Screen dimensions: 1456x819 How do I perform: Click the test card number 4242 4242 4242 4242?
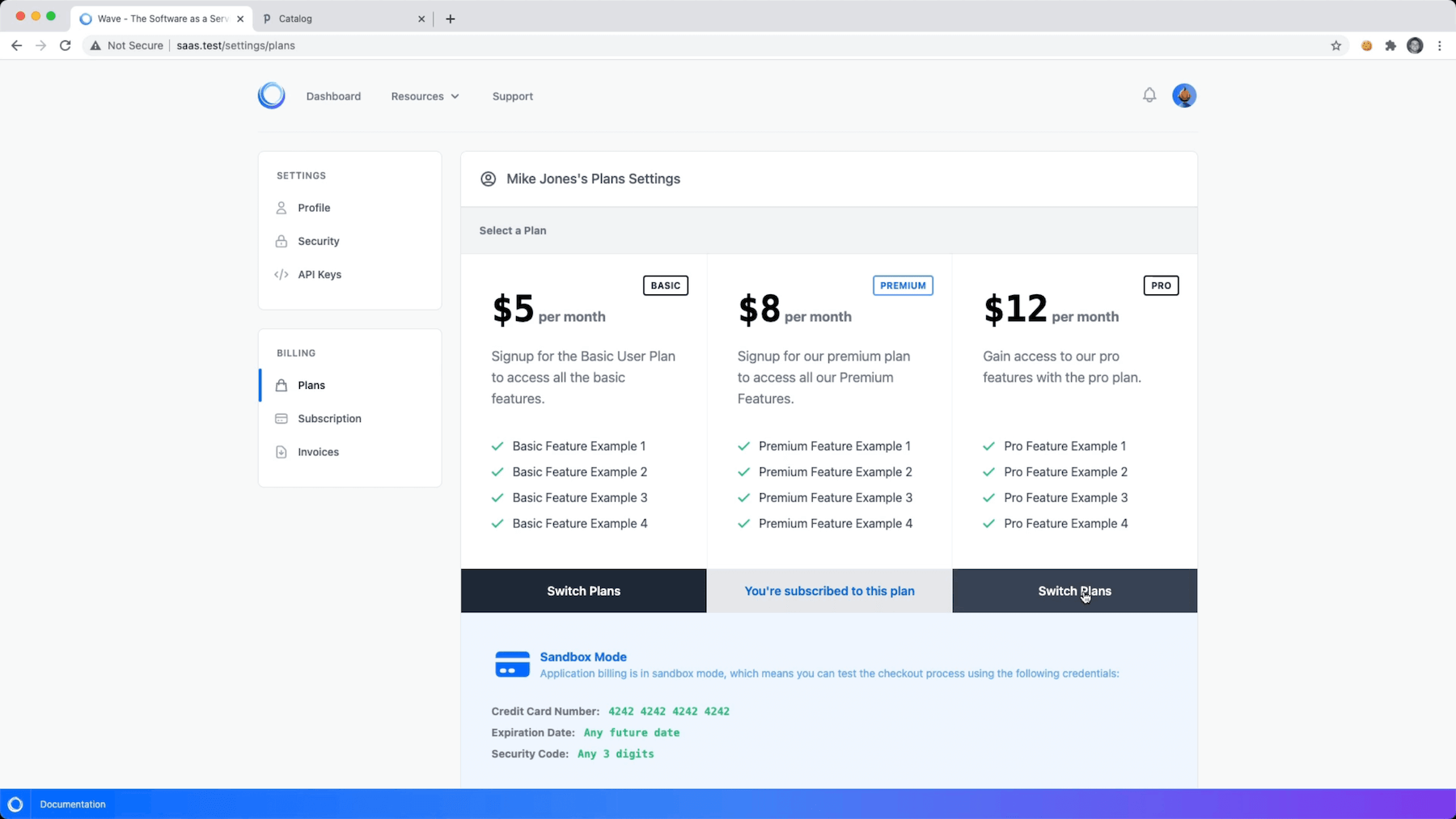[669, 711]
